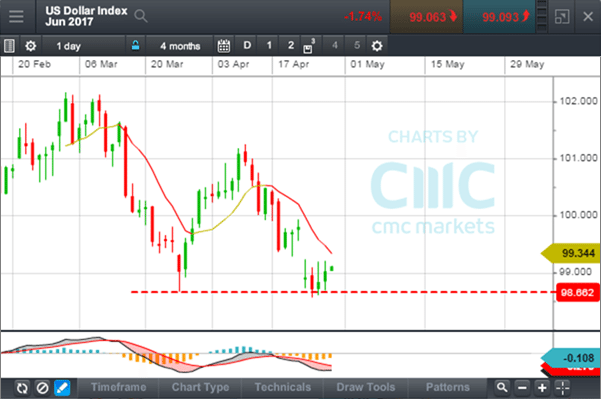The width and height of the screenshot is (601, 399).
Task: Toggle the blue pencil drawing mode
Action: click(x=62, y=388)
